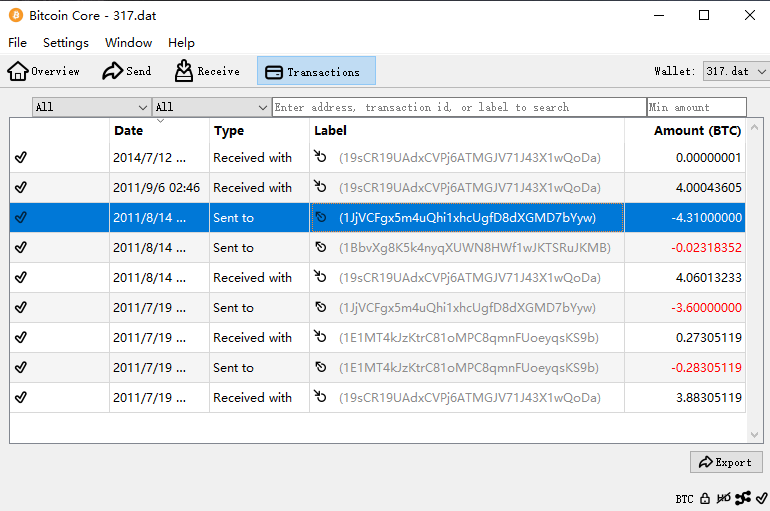Click the Export button
Viewport: 770px width, 511px height.
(726, 462)
